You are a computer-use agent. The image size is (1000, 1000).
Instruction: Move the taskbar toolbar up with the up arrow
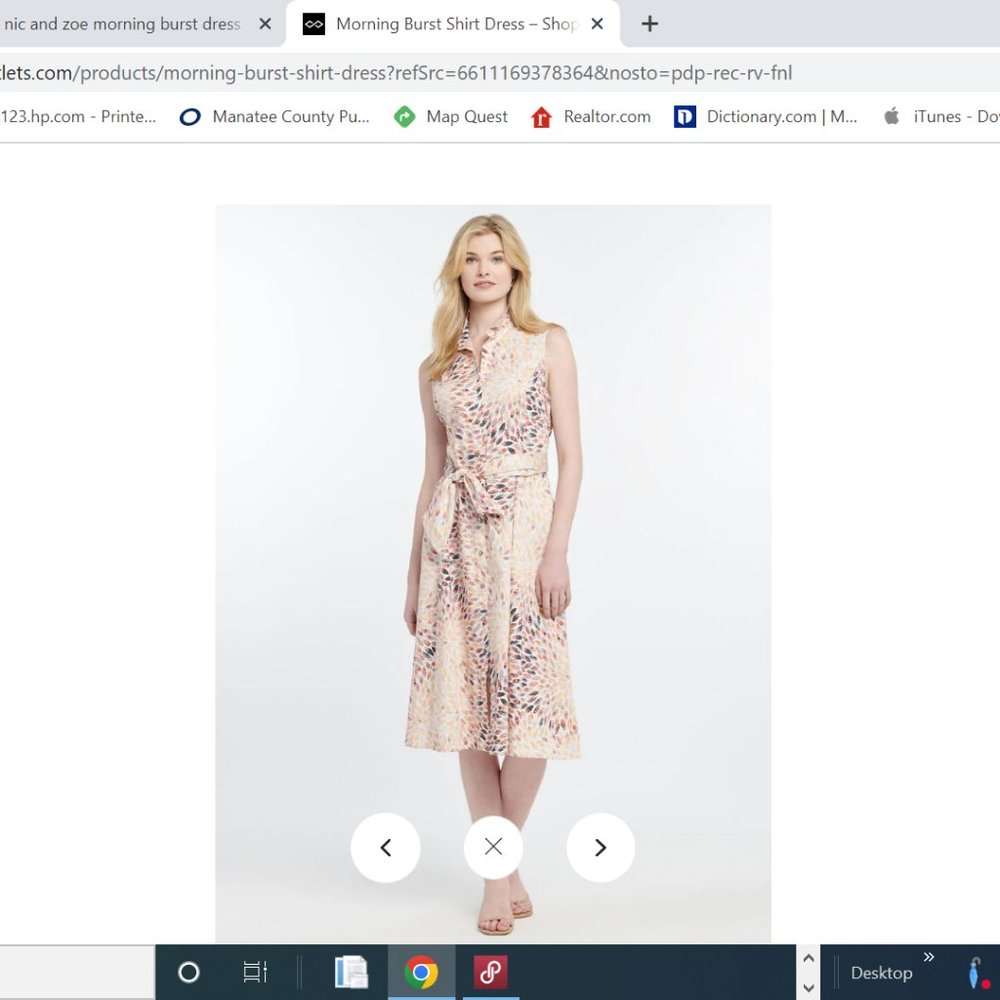[x=808, y=959]
